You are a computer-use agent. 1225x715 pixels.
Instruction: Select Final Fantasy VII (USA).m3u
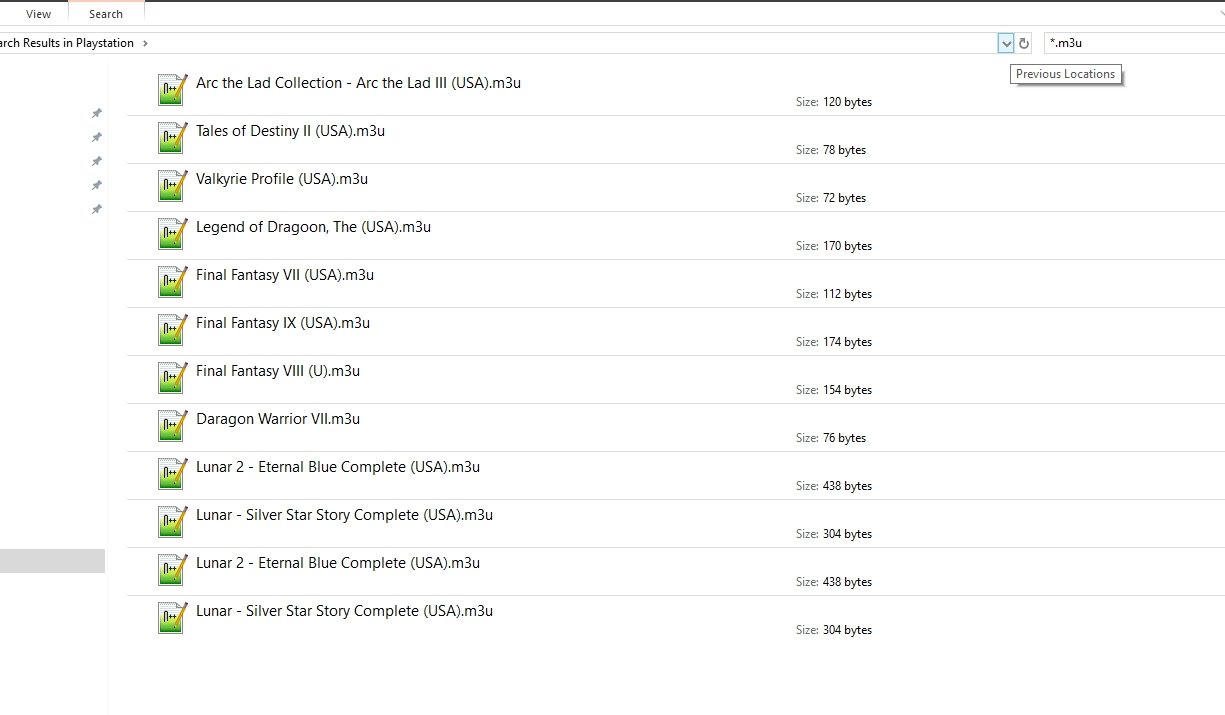click(285, 275)
